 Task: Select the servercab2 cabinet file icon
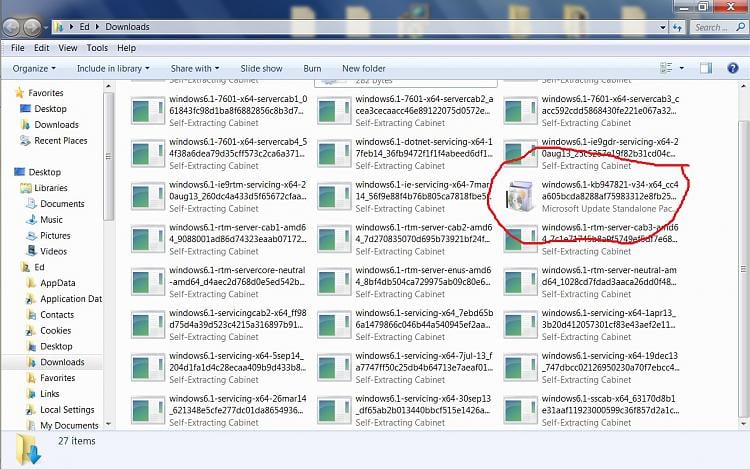pos(334,111)
